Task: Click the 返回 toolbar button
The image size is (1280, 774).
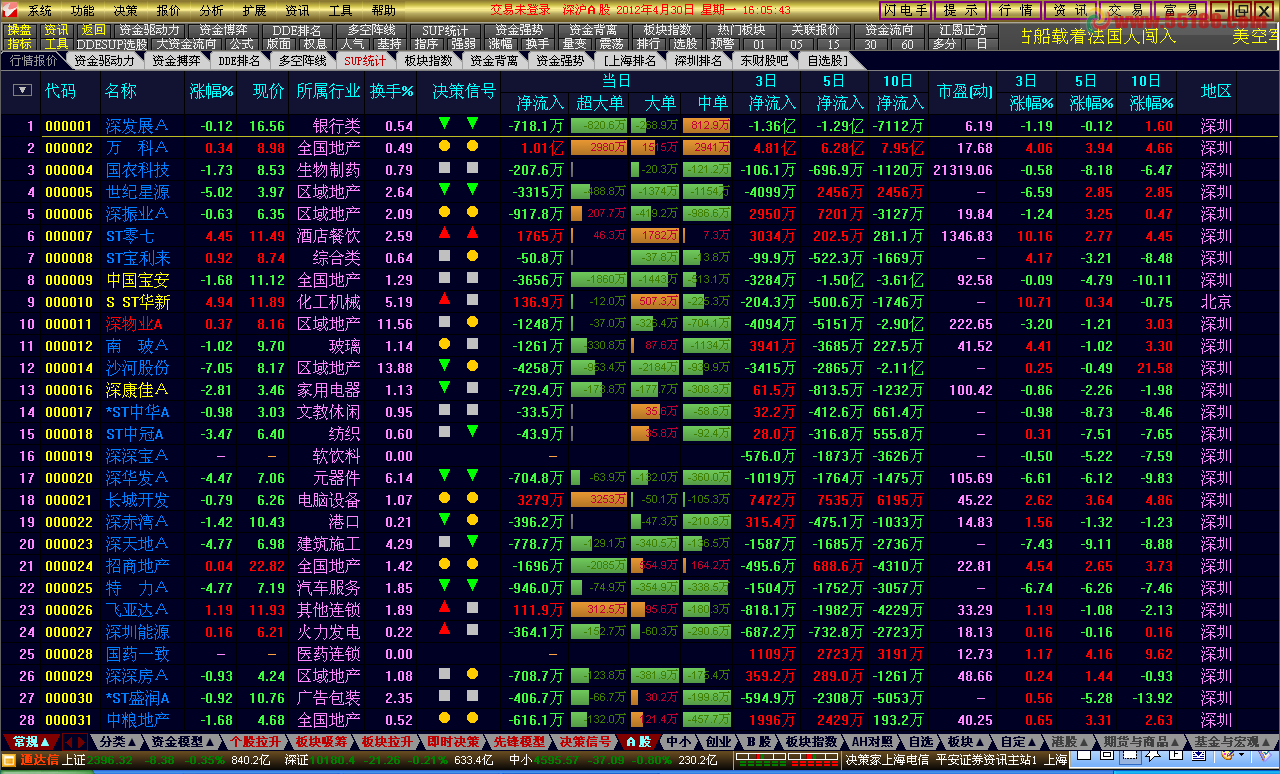Action: click(x=94, y=30)
